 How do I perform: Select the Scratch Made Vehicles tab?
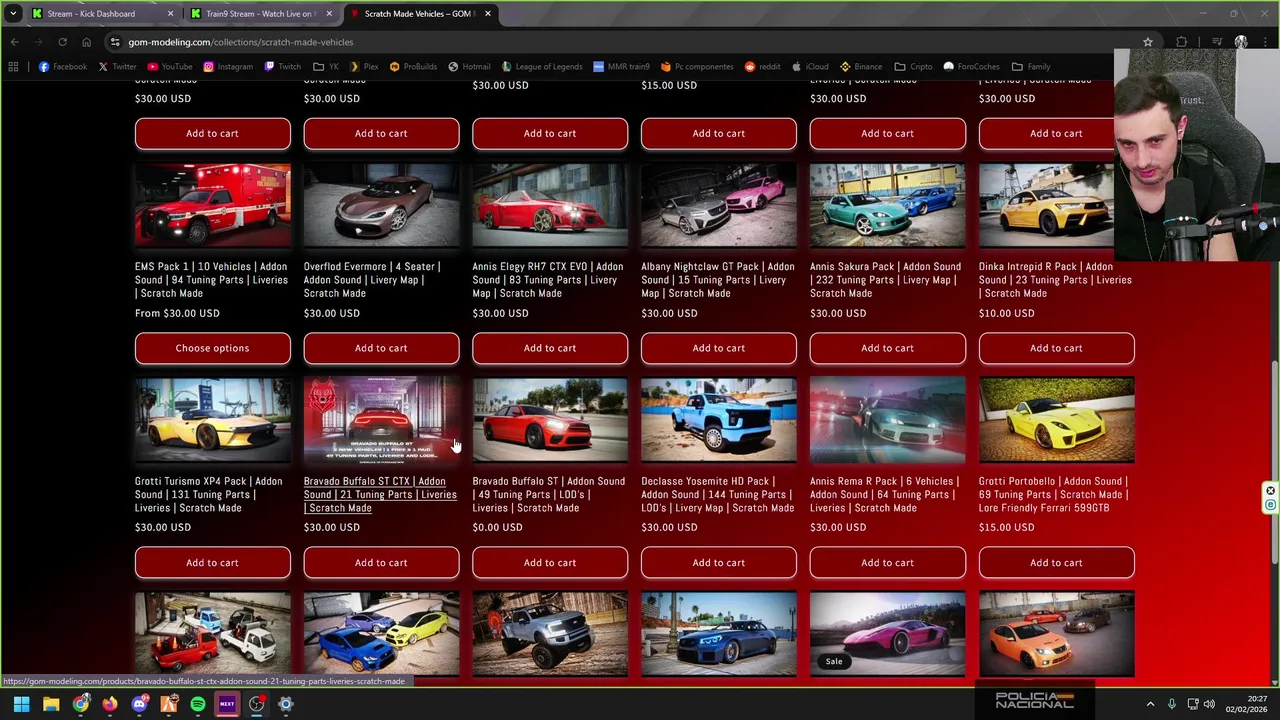418,14
